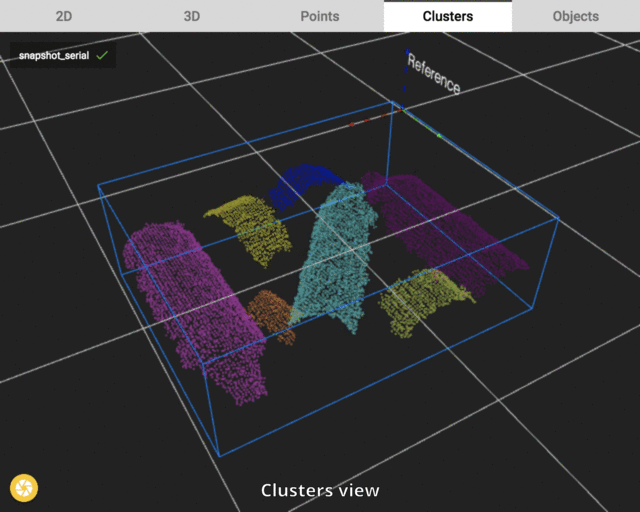
Task: Select the Points tab
Action: coord(320,16)
